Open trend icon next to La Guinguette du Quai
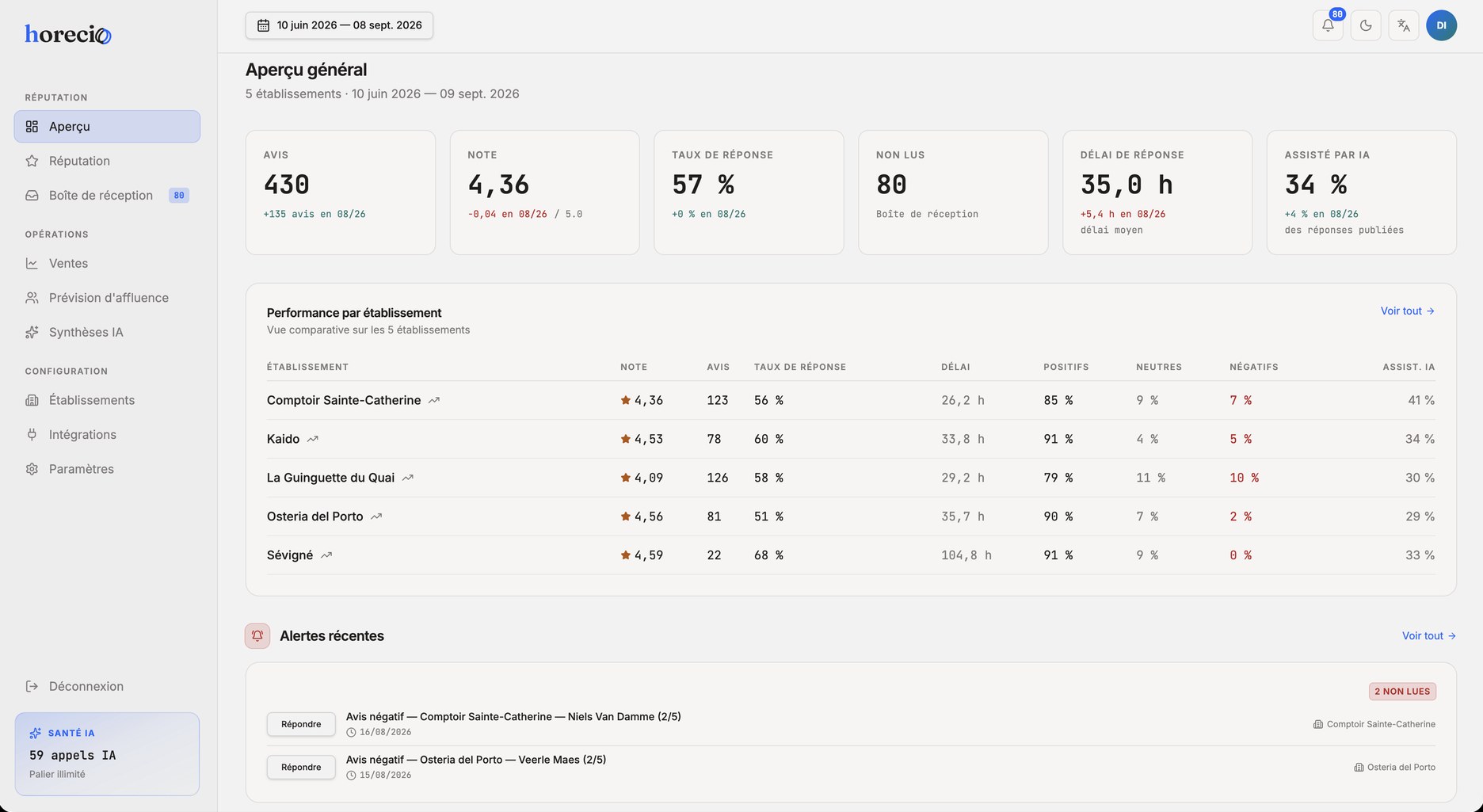This screenshot has width=1483, height=812. (408, 478)
